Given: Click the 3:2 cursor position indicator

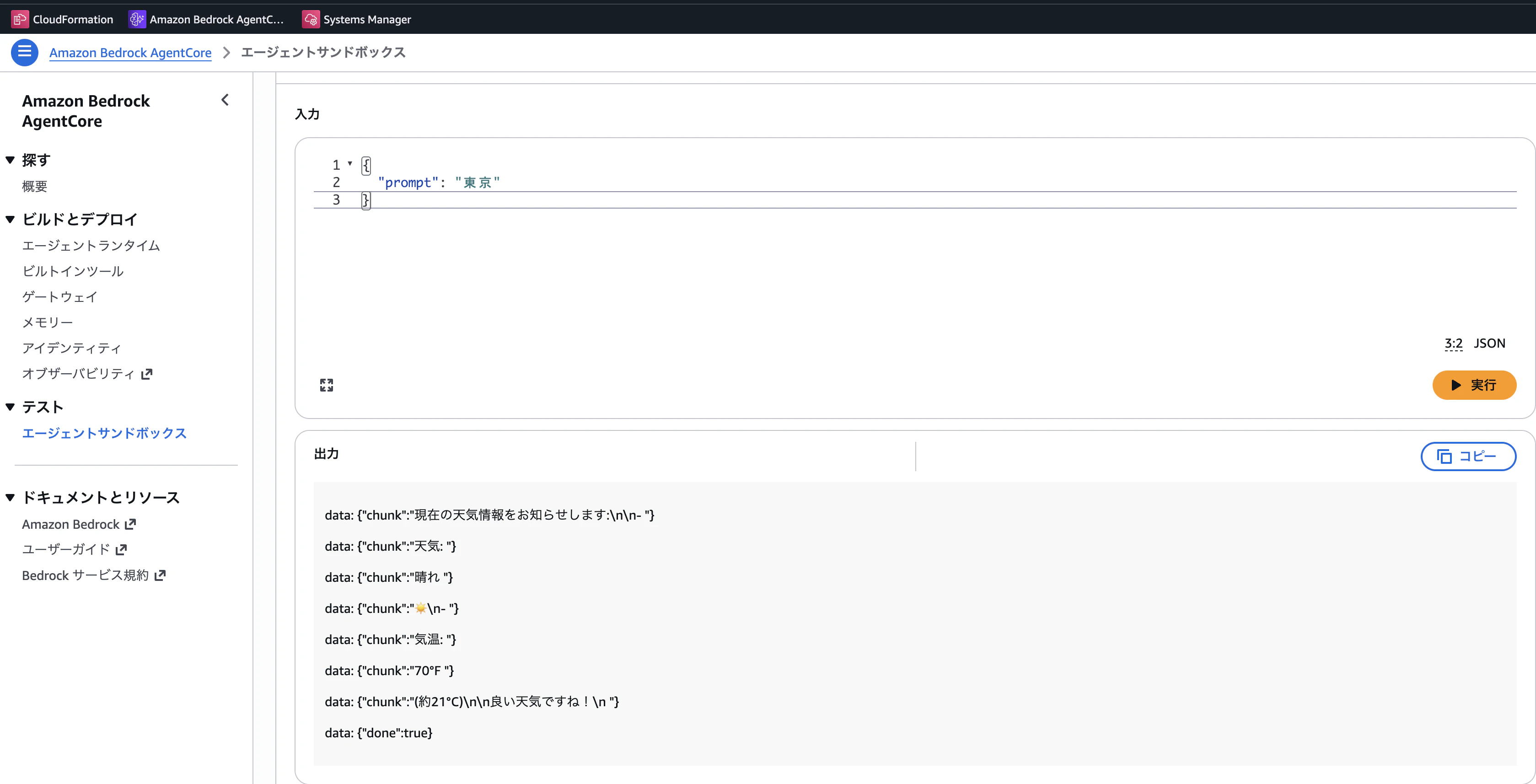Looking at the screenshot, I should [1453, 344].
